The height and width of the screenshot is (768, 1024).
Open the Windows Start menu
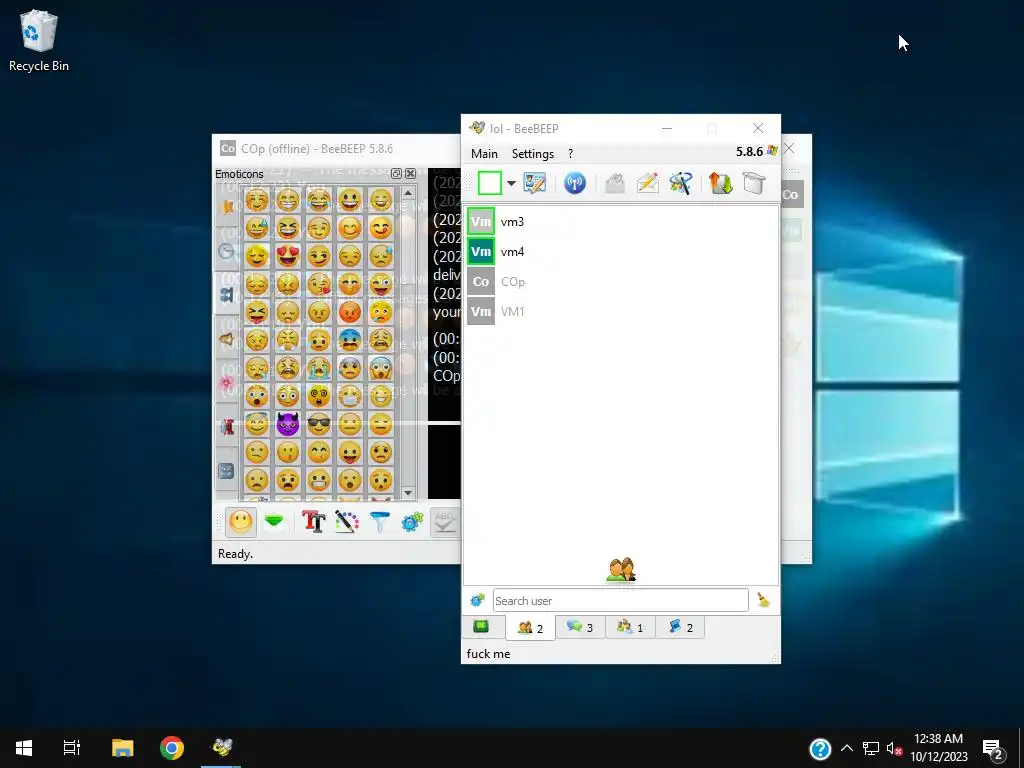(x=24, y=748)
